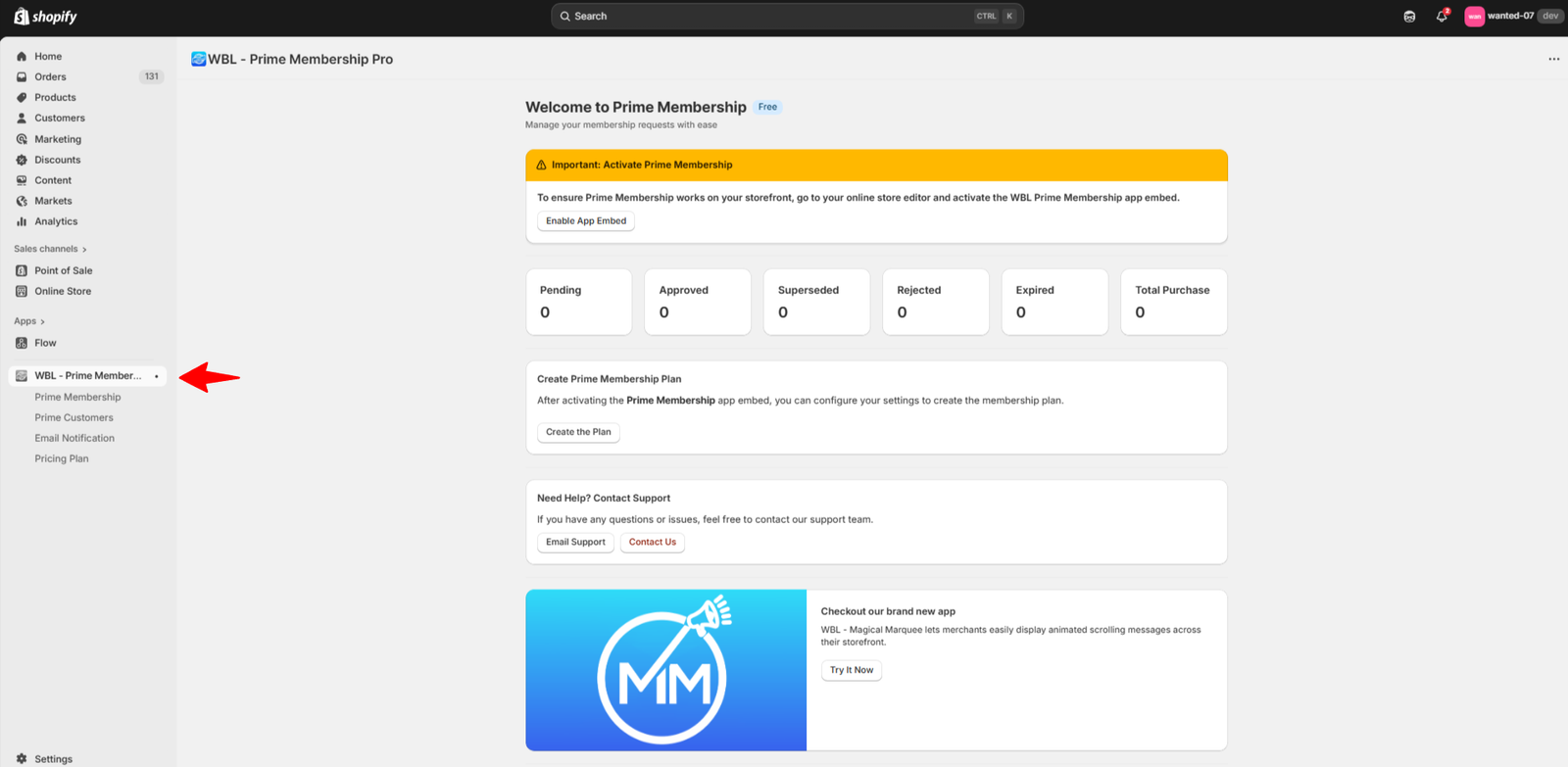Expand the Sales channels section
The image size is (1568, 767).
coord(50,249)
